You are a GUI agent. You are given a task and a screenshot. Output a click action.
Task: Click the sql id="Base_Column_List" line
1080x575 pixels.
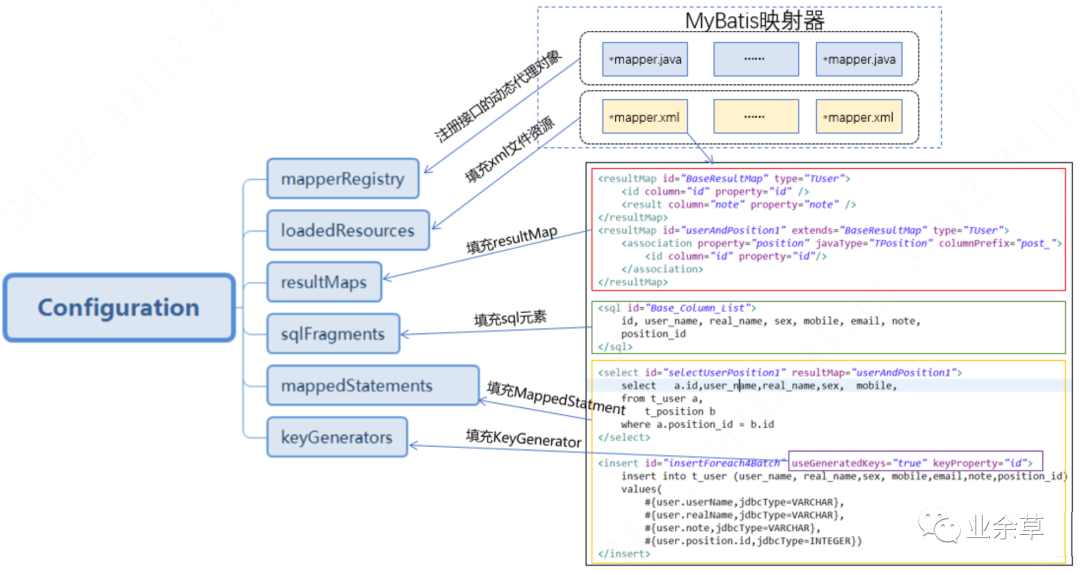point(677,308)
